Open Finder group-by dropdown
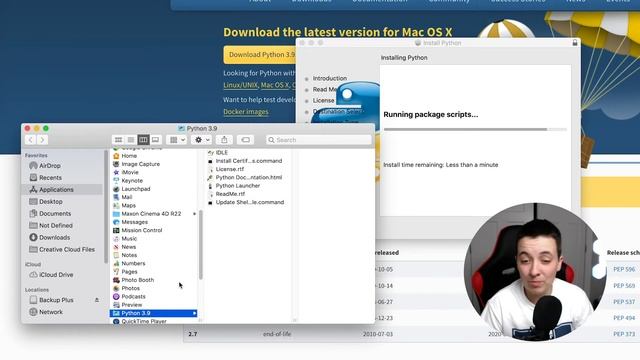Image resolution: width=640 pixels, height=360 pixels. tap(177, 140)
